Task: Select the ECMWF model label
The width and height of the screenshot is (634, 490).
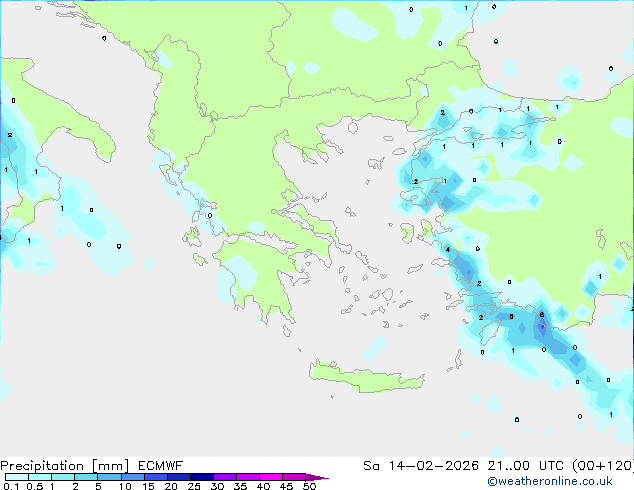Action: click(x=161, y=466)
